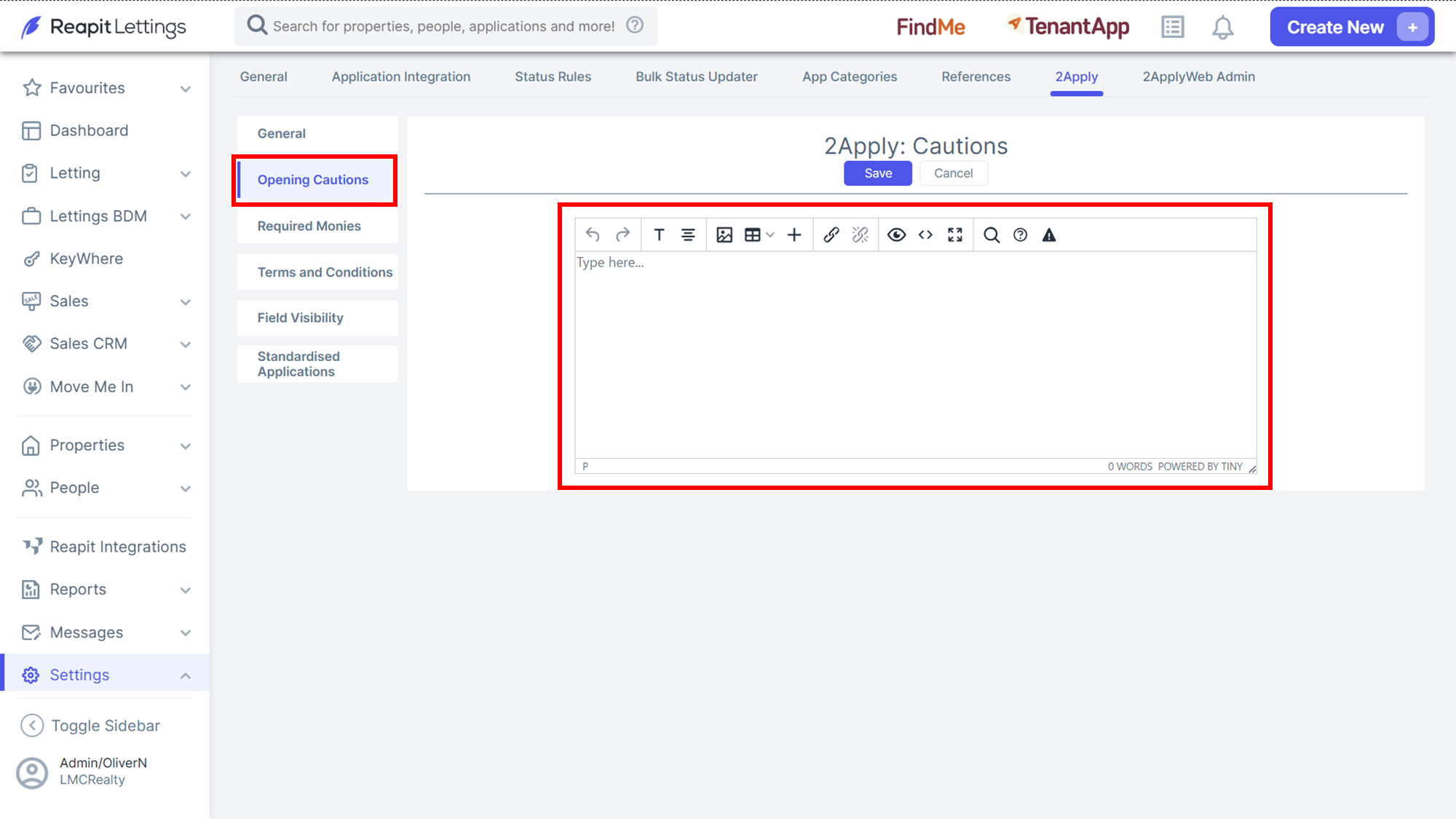The image size is (1456, 819).
Task: Toggle the editor preview eye icon
Action: pyautogui.click(x=896, y=234)
